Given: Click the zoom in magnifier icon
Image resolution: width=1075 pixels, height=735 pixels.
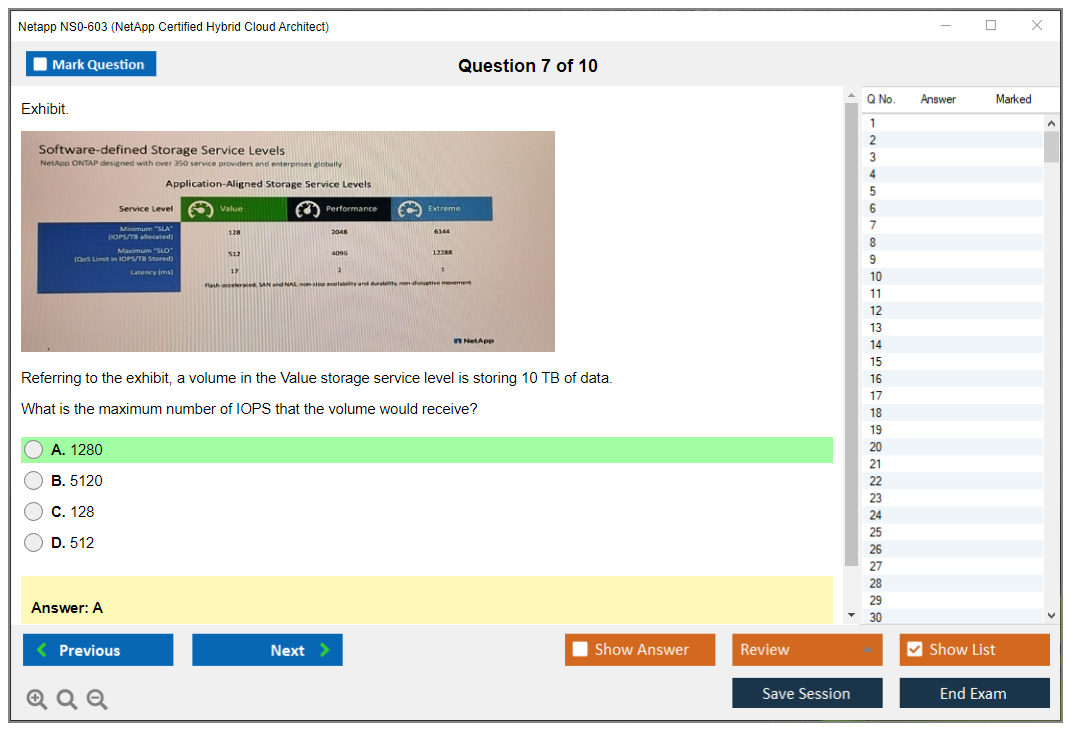Looking at the screenshot, I should (37, 700).
